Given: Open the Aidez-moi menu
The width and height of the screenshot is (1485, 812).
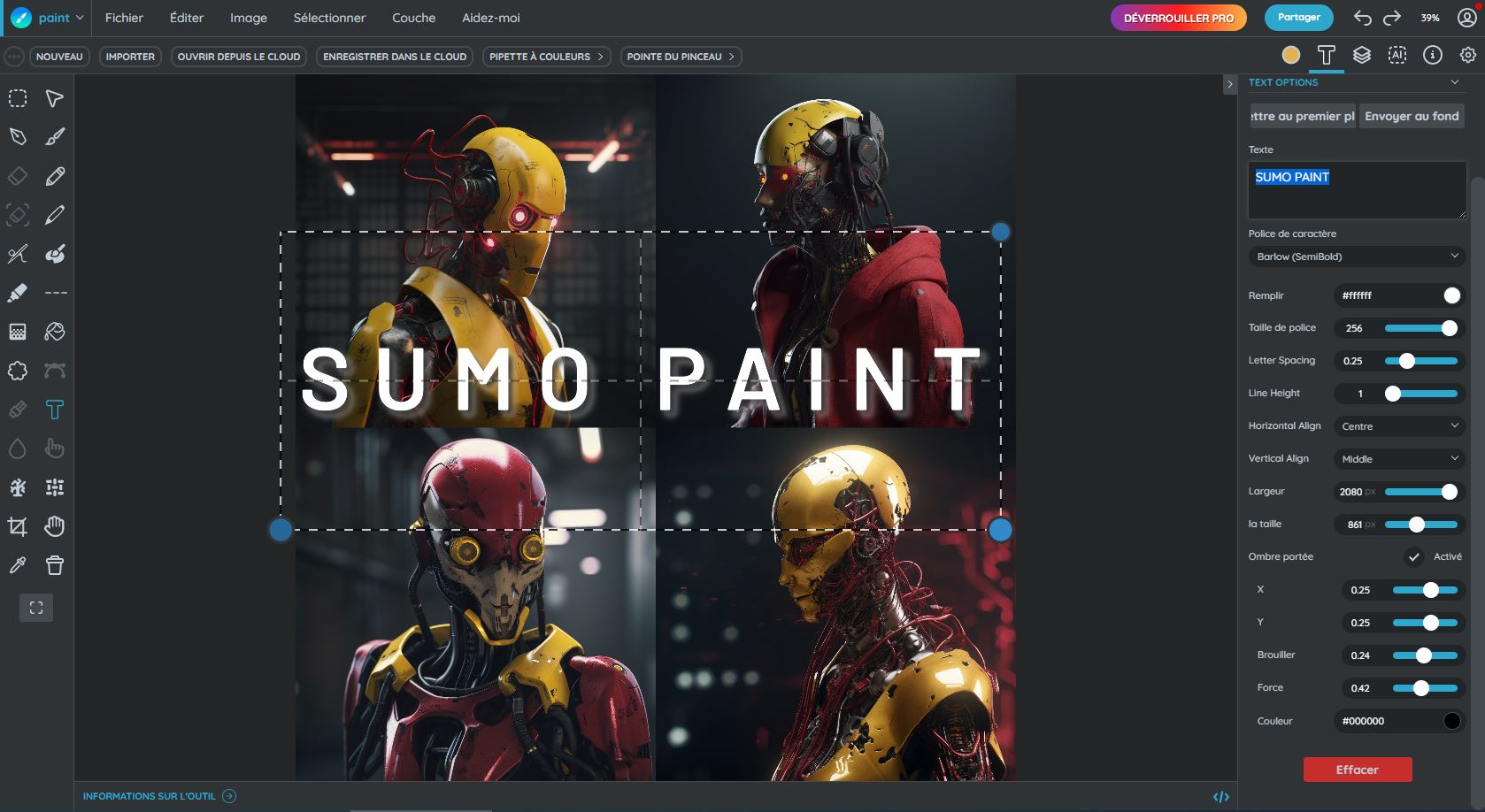Looking at the screenshot, I should [491, 18].
